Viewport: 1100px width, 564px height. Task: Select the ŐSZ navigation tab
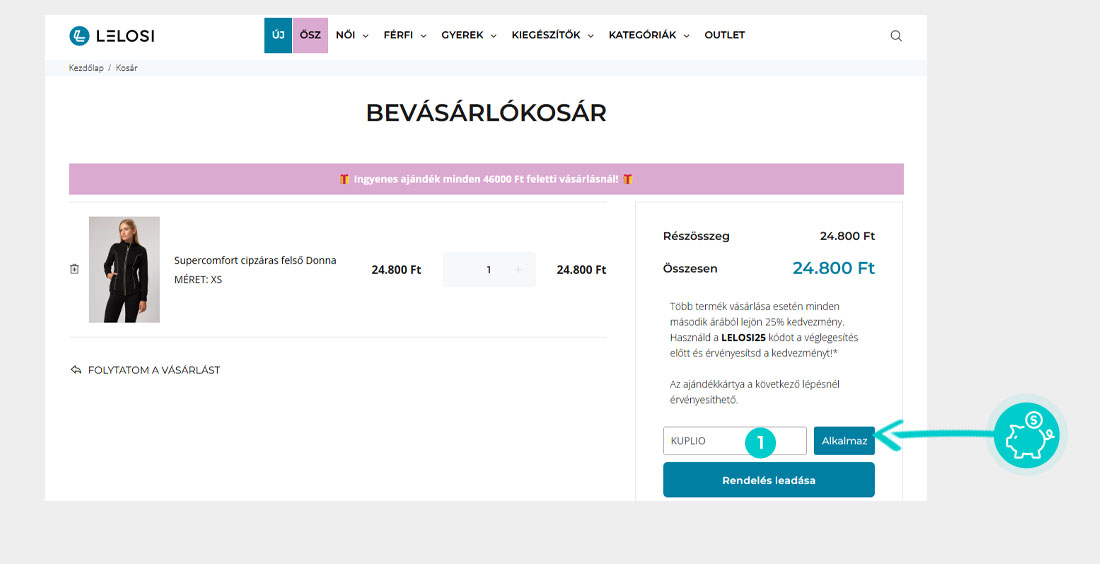[310, 35]
